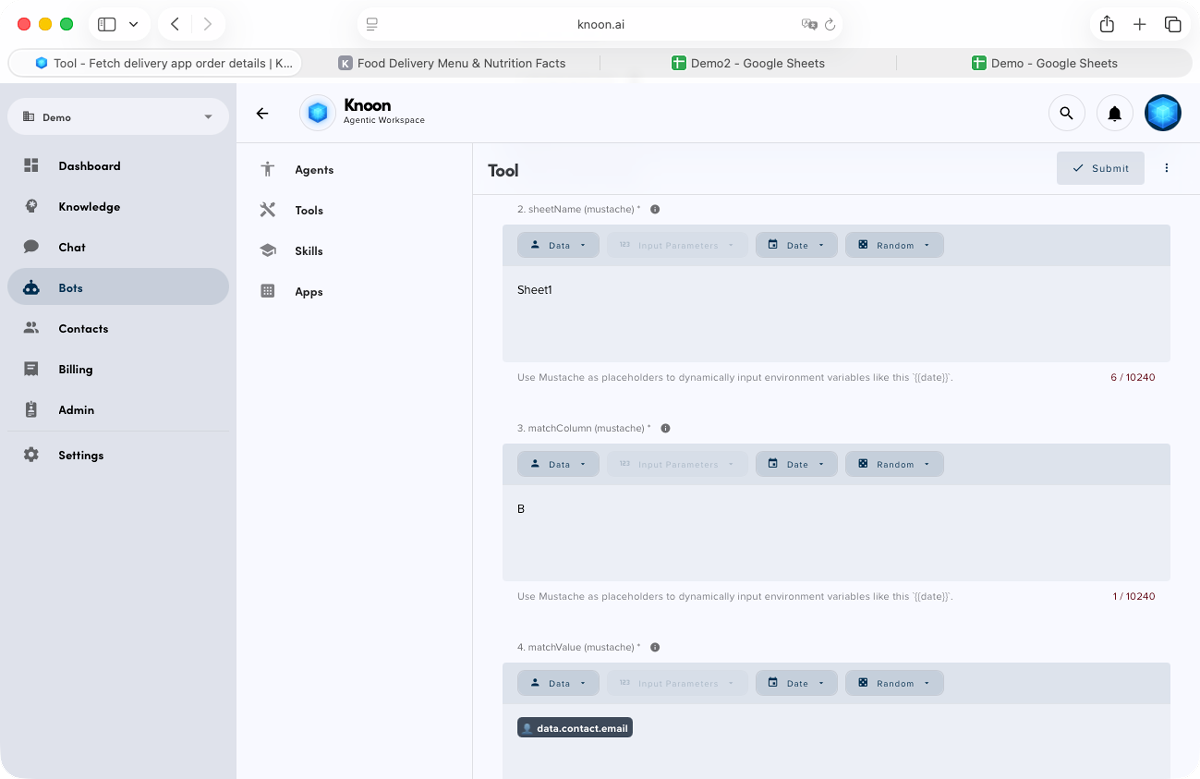Switch to the Demo2 Google Sheets tab
The width and height of the screenshot is (1200, 779).
pyautogui.click(x=748, y=62)
